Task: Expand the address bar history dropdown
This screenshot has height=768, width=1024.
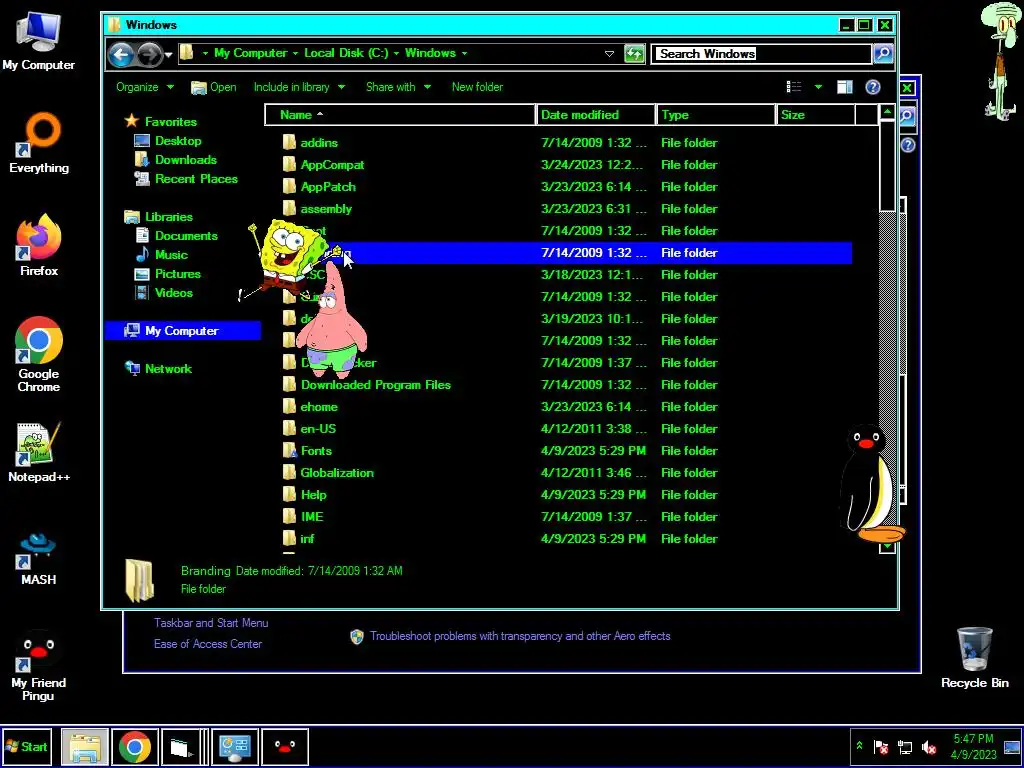Action: pos(609,54)
